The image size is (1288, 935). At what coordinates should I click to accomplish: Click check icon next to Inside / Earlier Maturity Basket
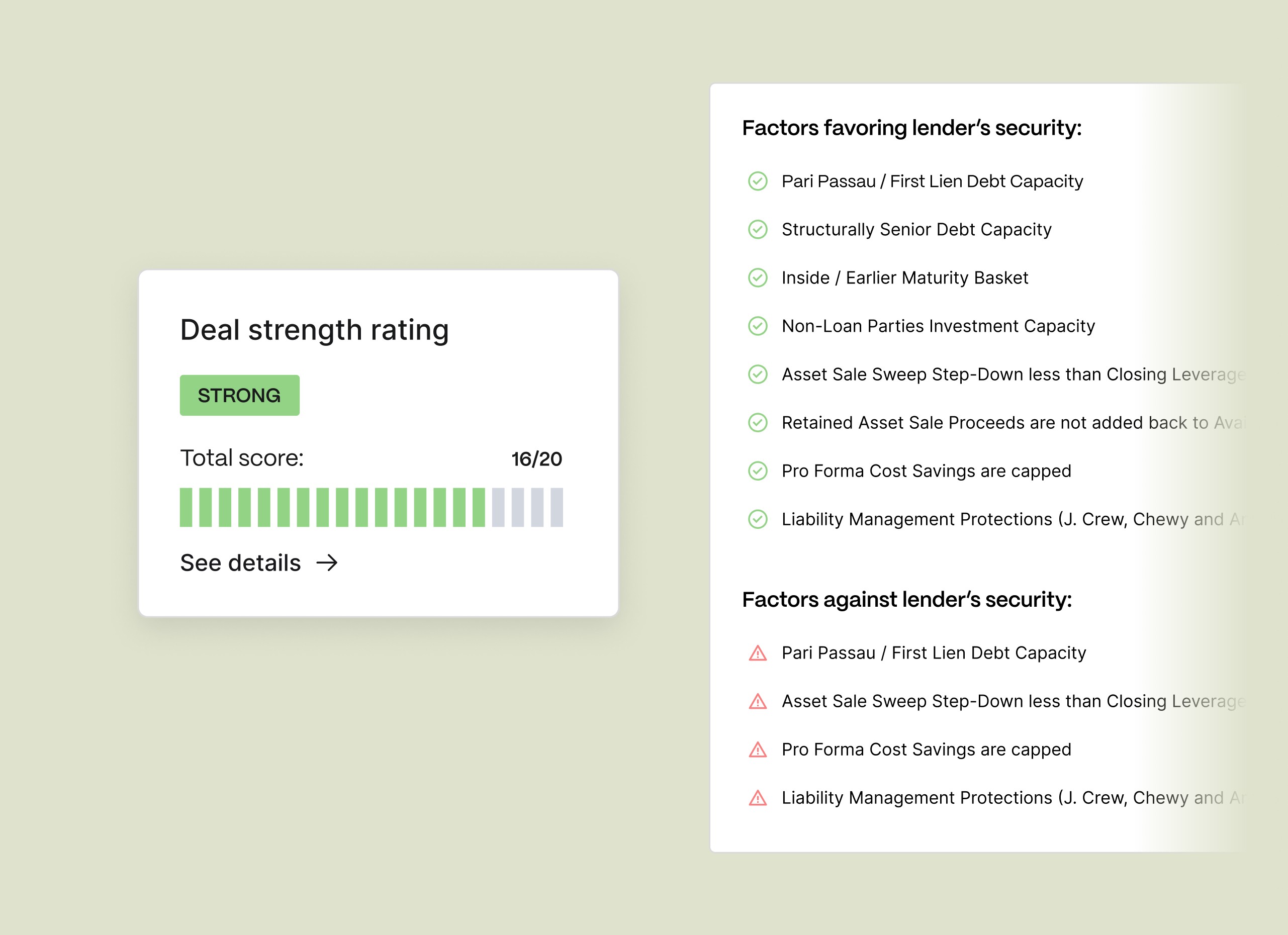(x=758, y=277)
